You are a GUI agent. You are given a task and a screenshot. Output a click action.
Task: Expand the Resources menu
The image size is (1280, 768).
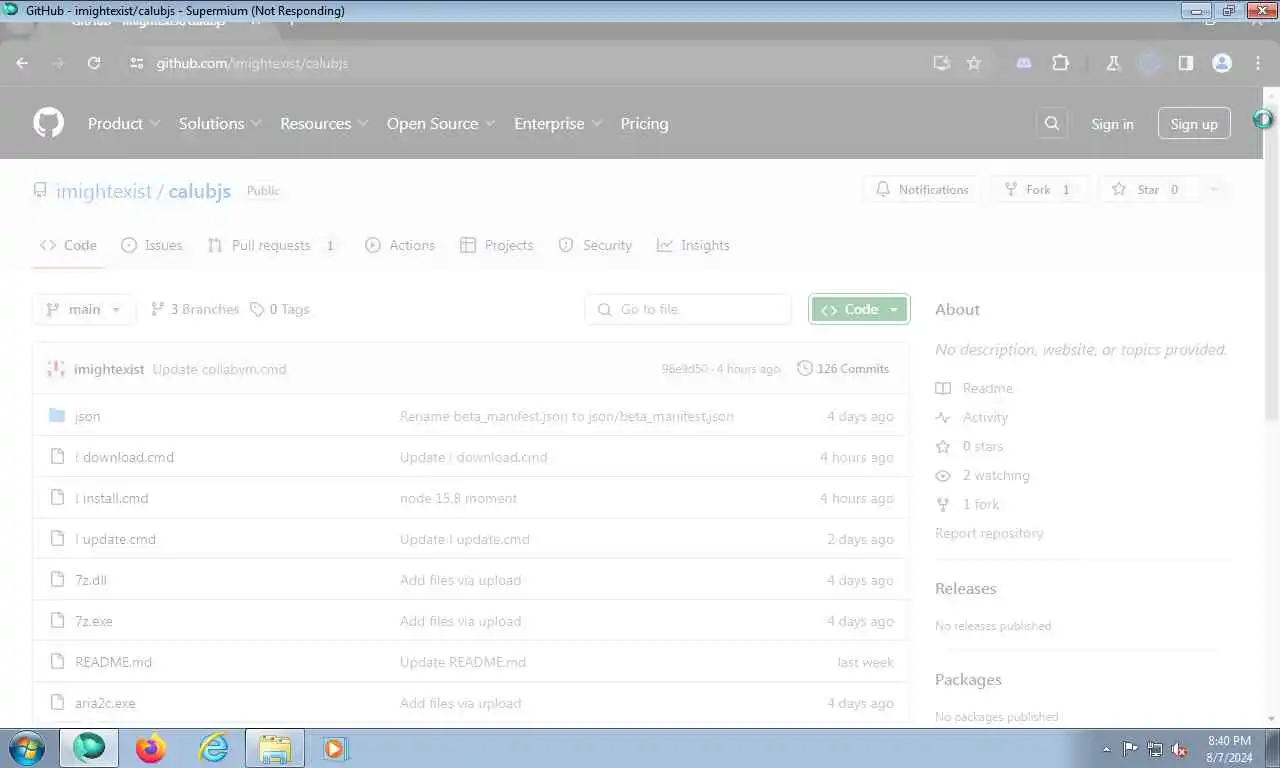tap(324, 123)
